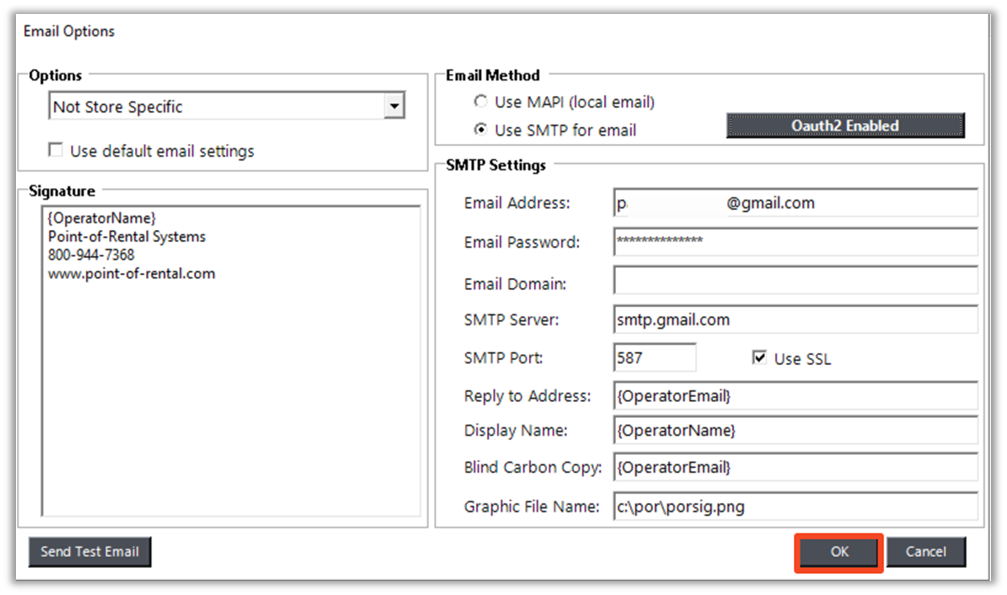This screenshot has height=595, width=1007.
Task: Click the Display Name field
Action: coord(795,430)
